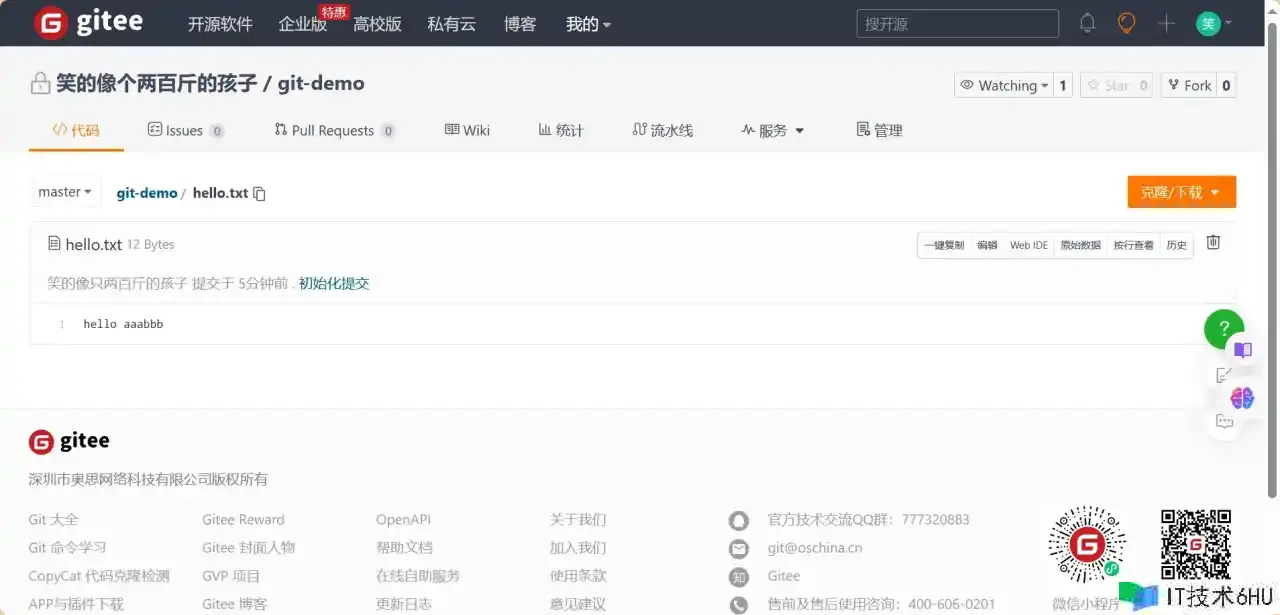This screenshot has width=1280, height=615.
Task: Open the Gitee Reward footer link
Action: click(243, 520)
